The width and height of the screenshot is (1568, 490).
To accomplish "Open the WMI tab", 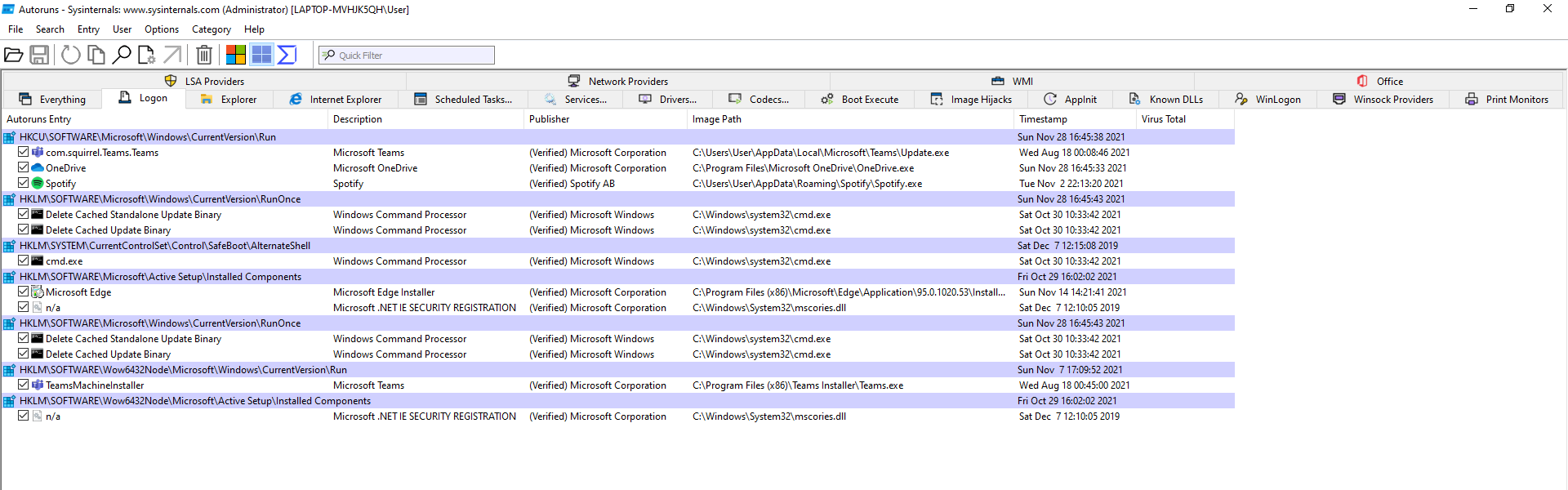I will pyautogui.click(x=1013, y=81).
